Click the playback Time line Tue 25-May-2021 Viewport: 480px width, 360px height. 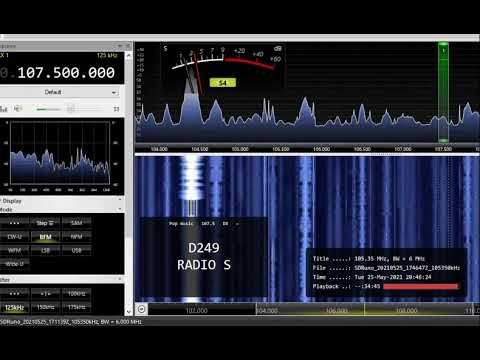372,277
